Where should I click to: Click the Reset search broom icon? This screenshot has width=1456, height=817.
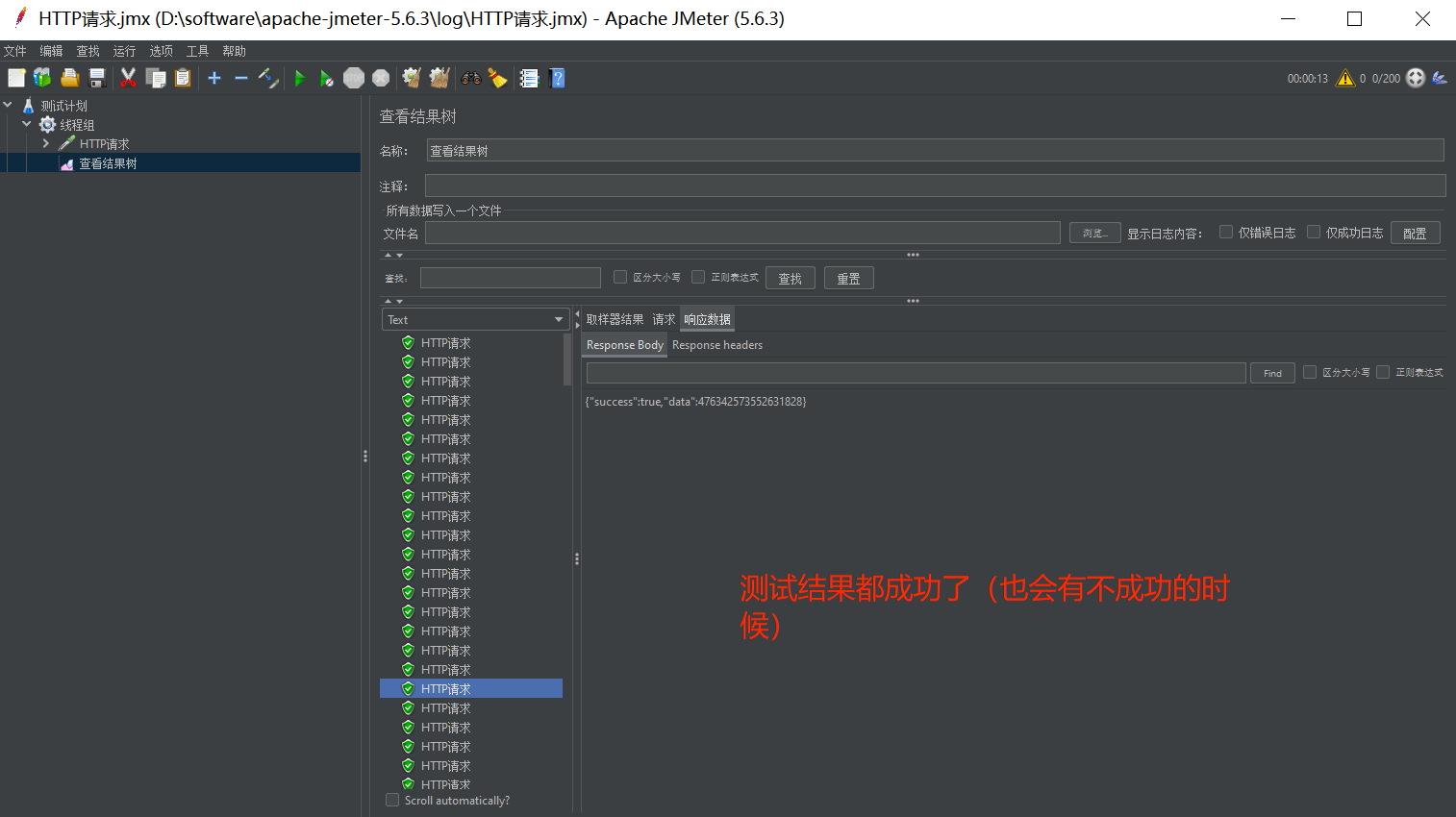tap(497, 78)
